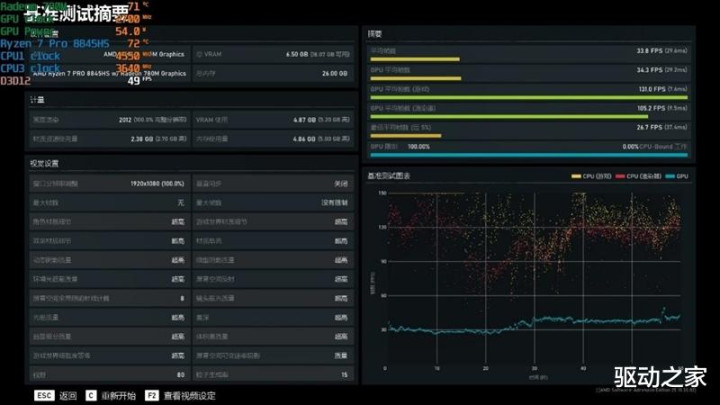Select the 26.7 FPS lowest framerate row
This screenshot has width=720, height=405.
529,130
